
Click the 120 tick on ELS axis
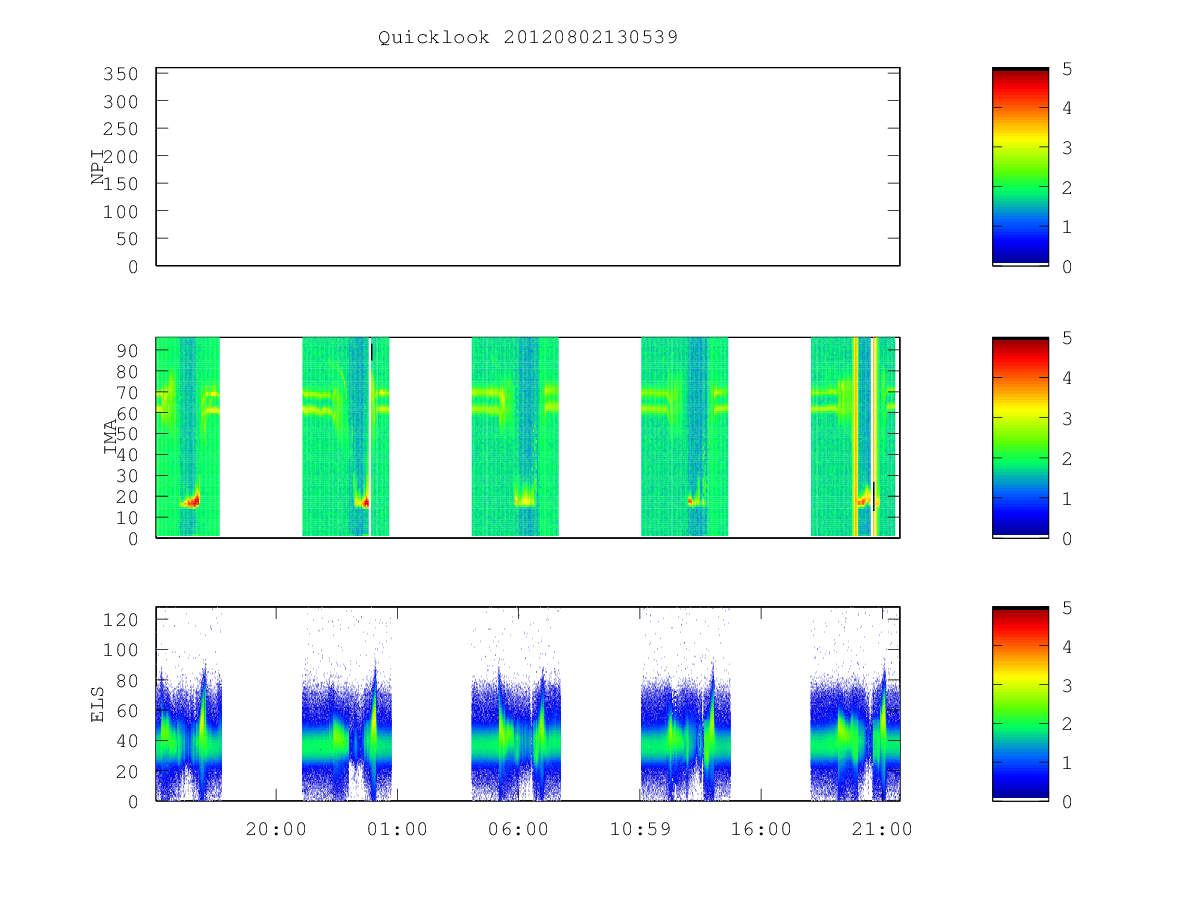(119, 619)
